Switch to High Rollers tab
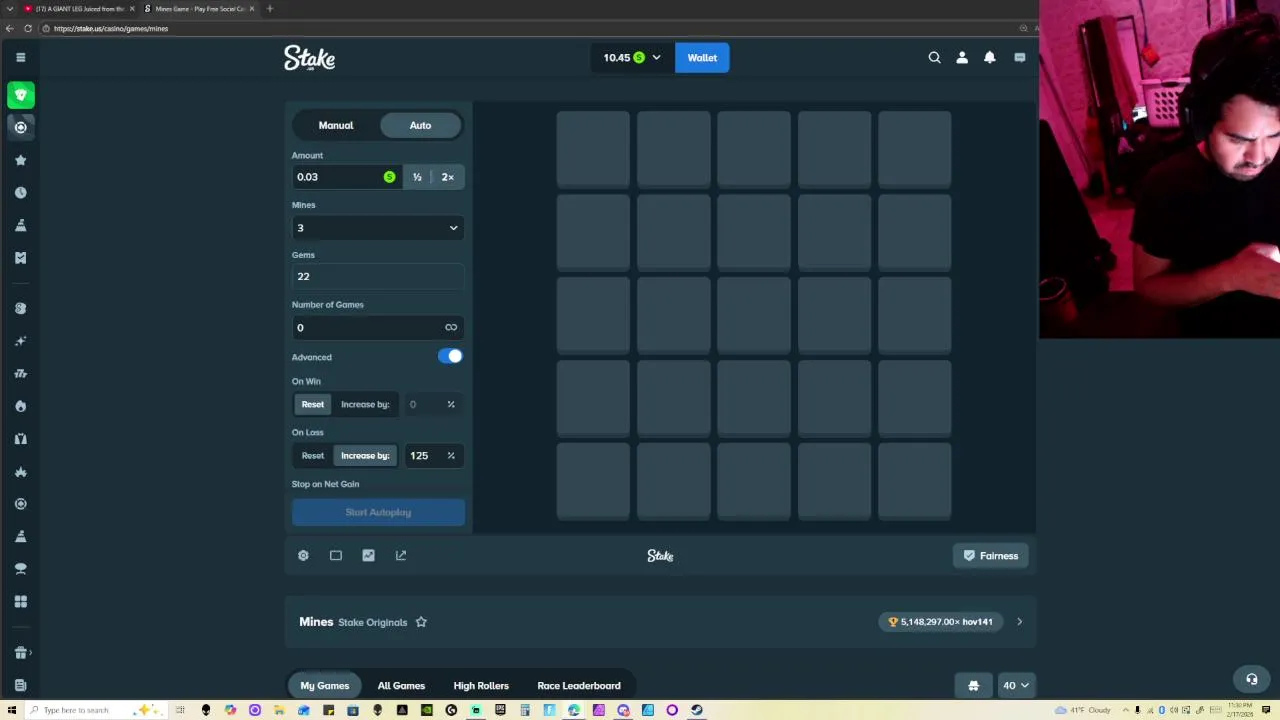 pos(481,685)
